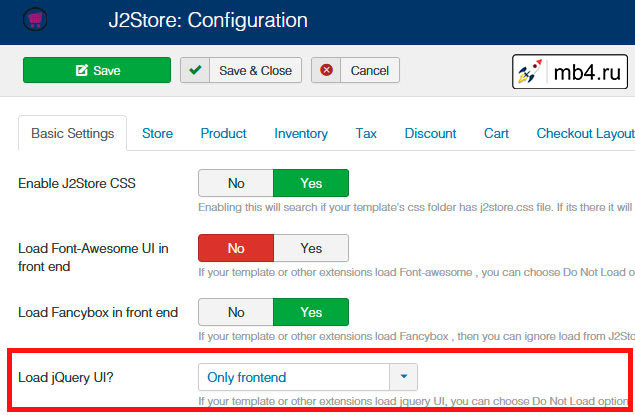The image size is (635, 415).
Task: Click the J2Store shopping cart logo icon
Action: 35,19
